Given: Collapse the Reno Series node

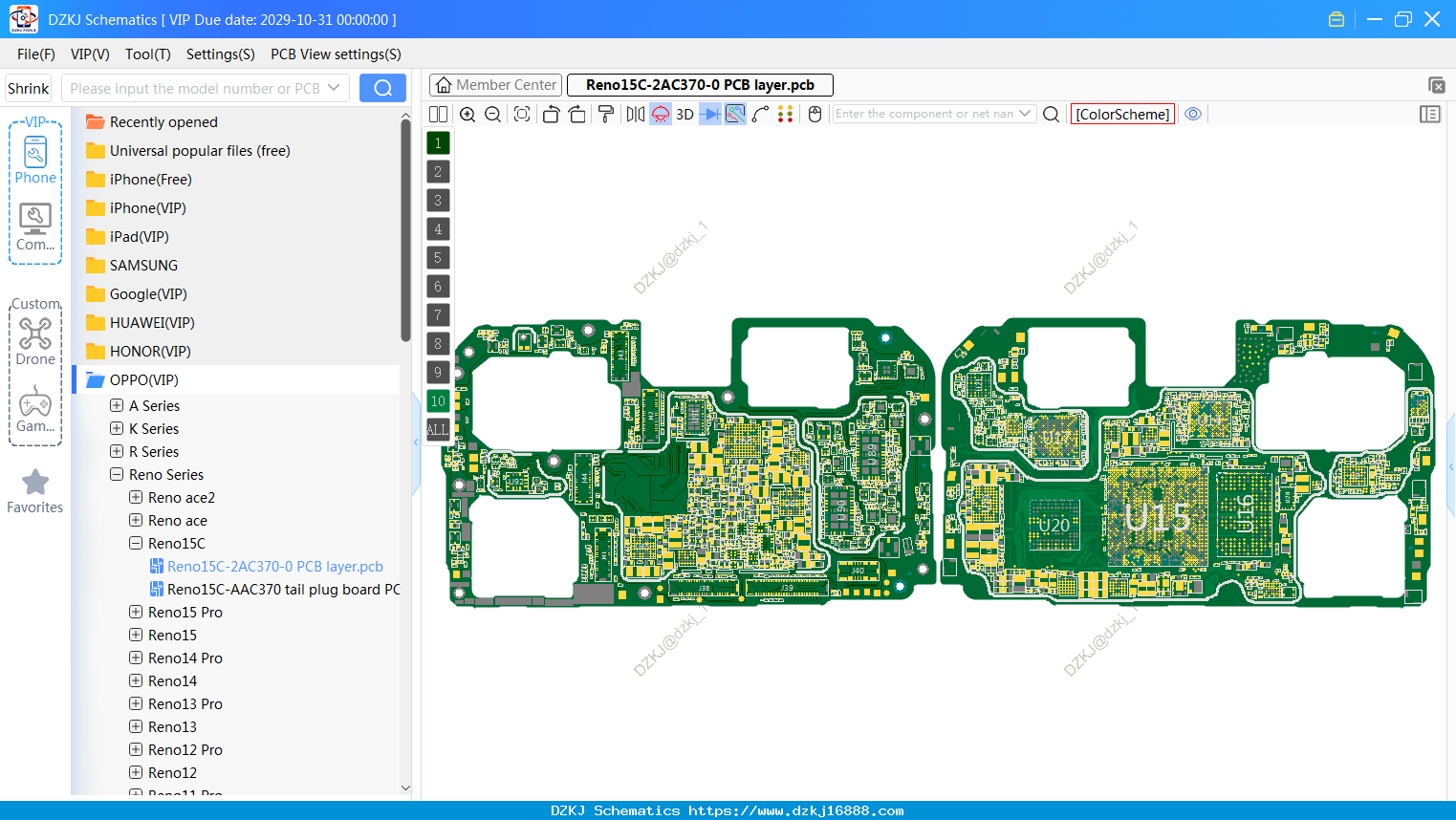Looking at the screenshot, I should point(117,474).
